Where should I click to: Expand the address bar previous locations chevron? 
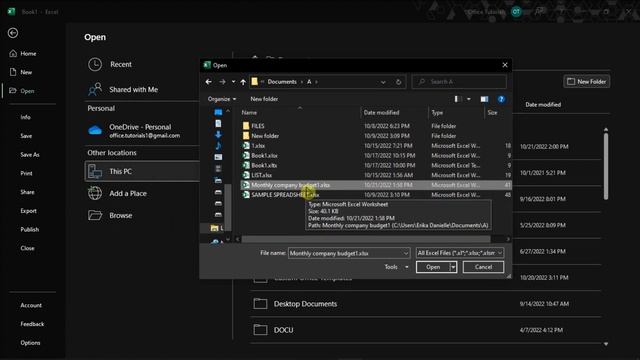[x=383, y=82]
